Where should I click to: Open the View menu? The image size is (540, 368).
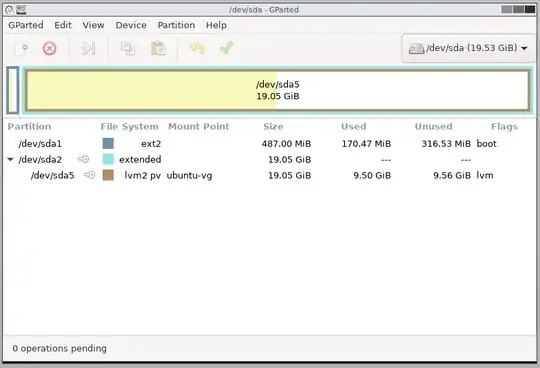click(x=93, y=25)
